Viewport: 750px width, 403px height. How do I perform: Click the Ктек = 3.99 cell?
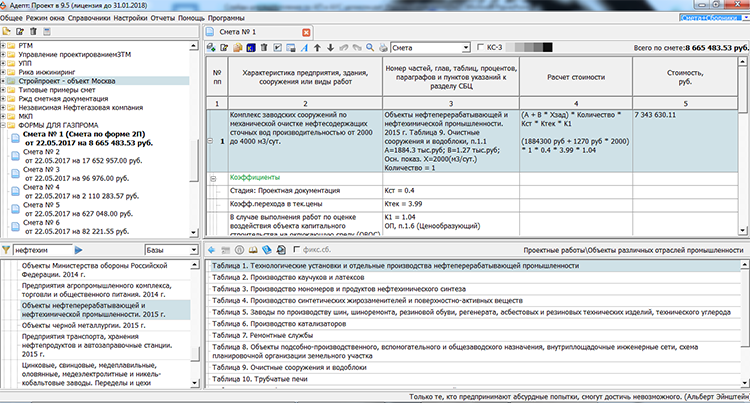[451, 204]
